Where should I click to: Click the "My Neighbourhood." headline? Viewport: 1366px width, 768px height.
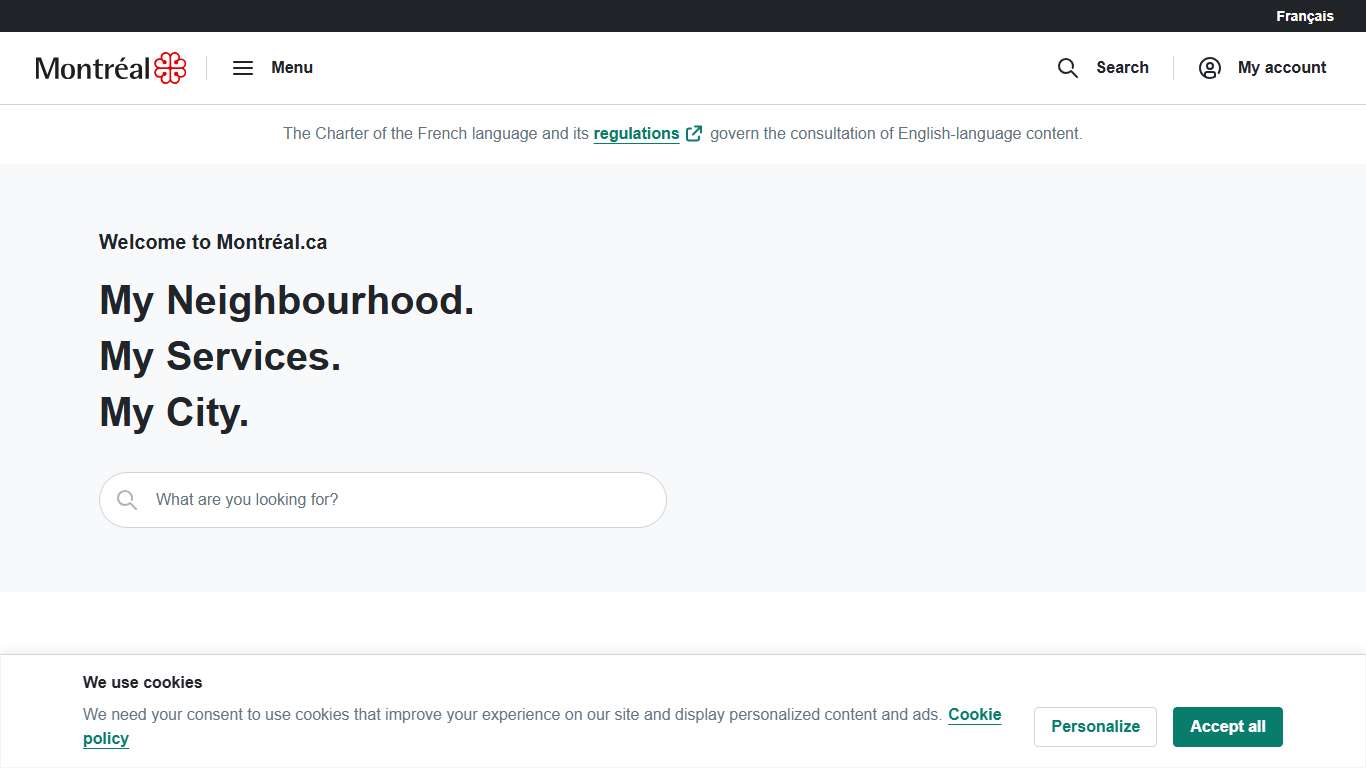click(x=287, y=300)
